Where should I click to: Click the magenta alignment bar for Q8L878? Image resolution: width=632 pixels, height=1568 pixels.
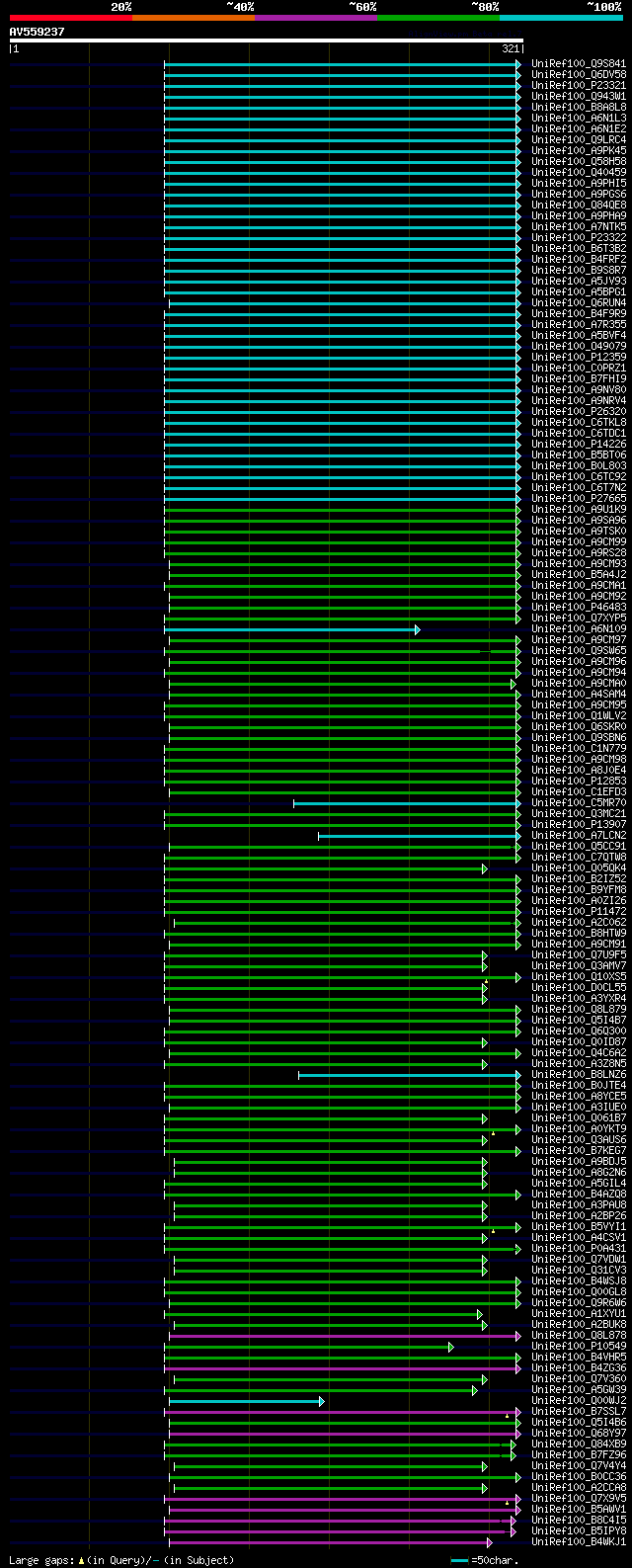click(x=345, y=1336)
